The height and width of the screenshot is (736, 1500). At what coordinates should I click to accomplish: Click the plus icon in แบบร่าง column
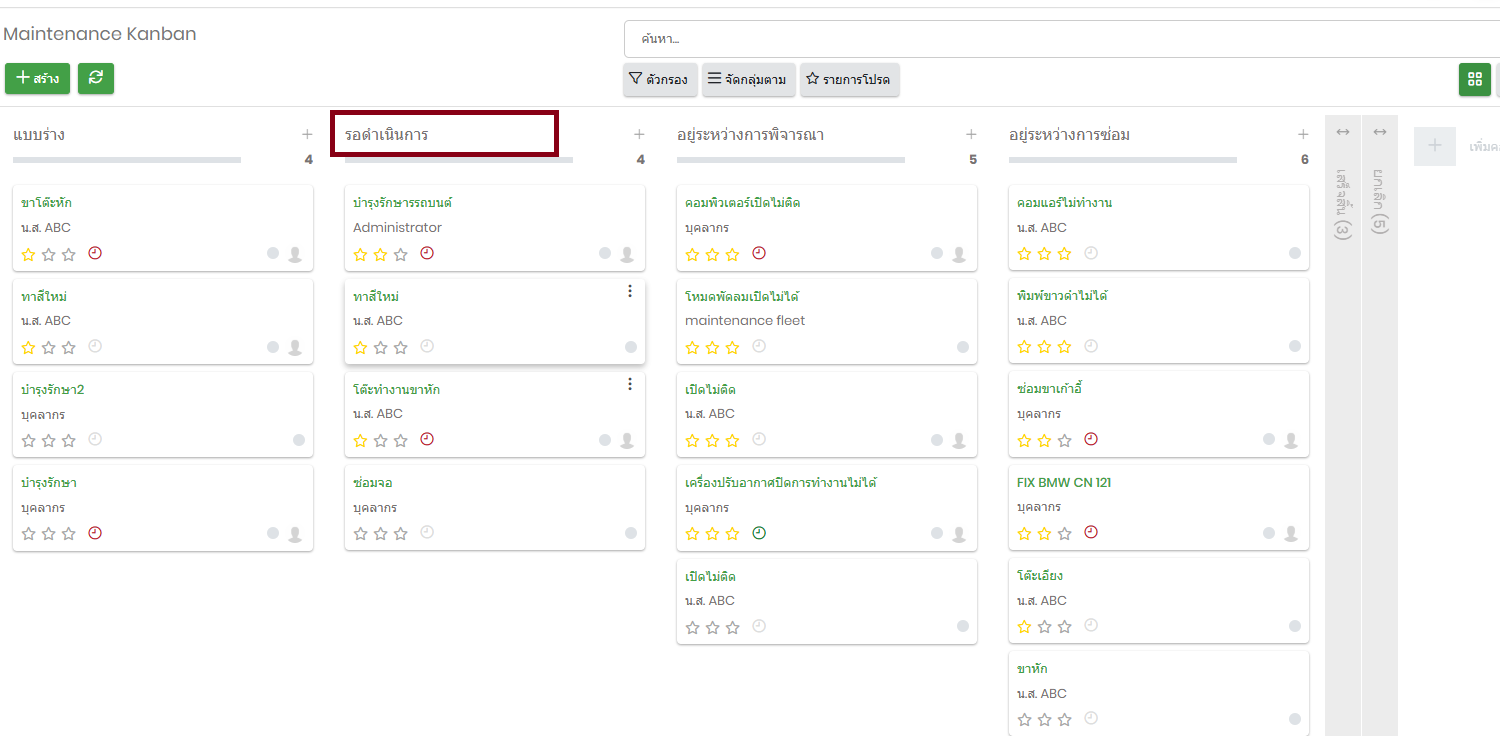(307, 134)
